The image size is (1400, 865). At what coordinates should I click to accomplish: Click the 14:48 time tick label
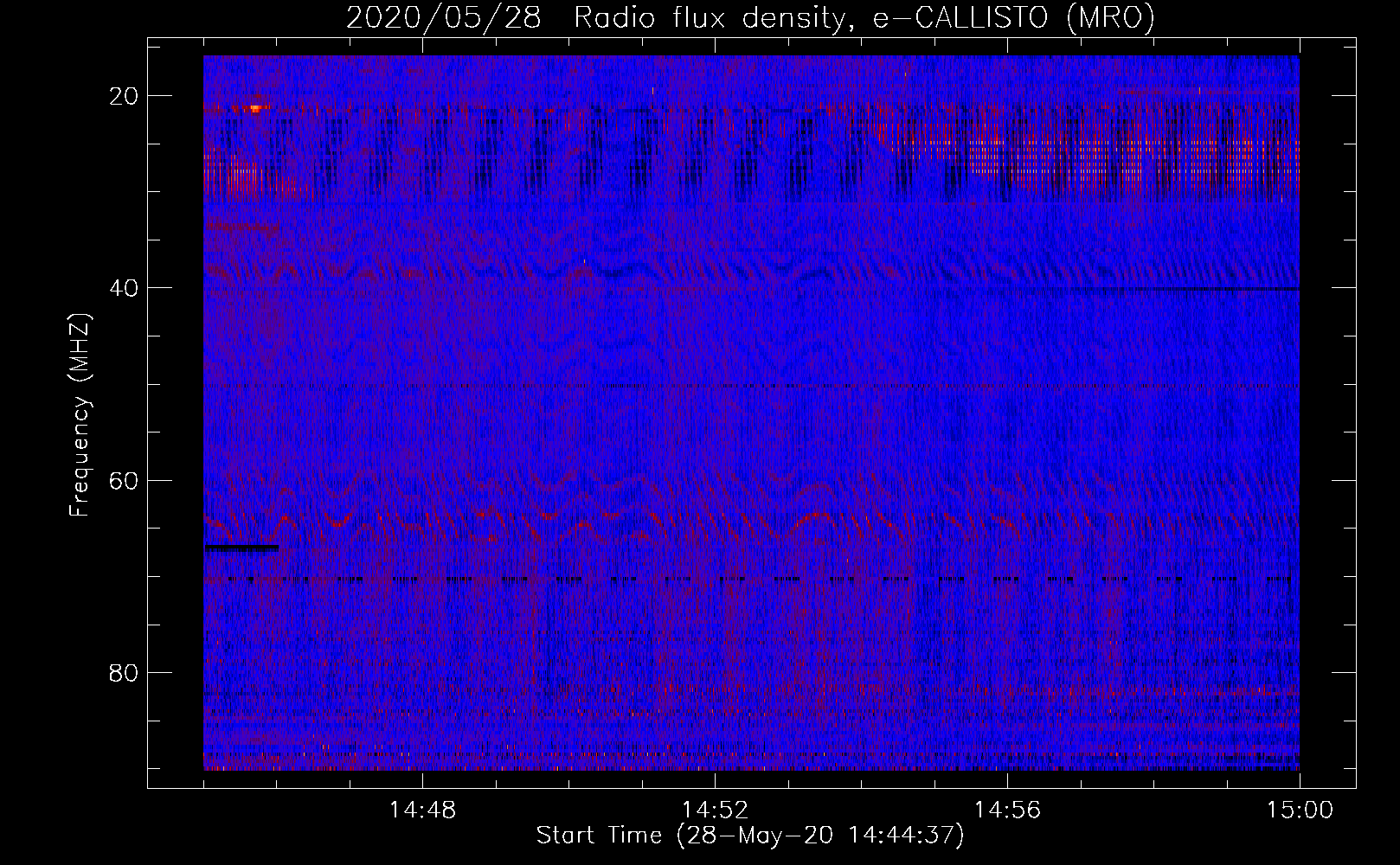[422, 811]
